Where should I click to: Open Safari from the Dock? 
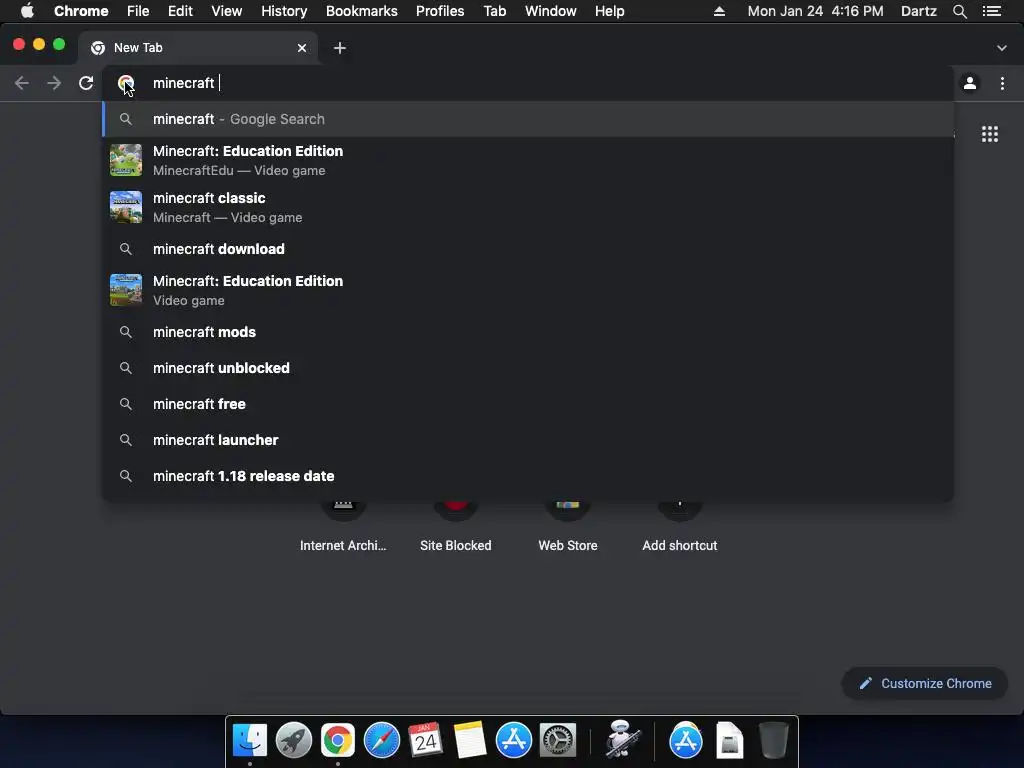pos(381,740)
